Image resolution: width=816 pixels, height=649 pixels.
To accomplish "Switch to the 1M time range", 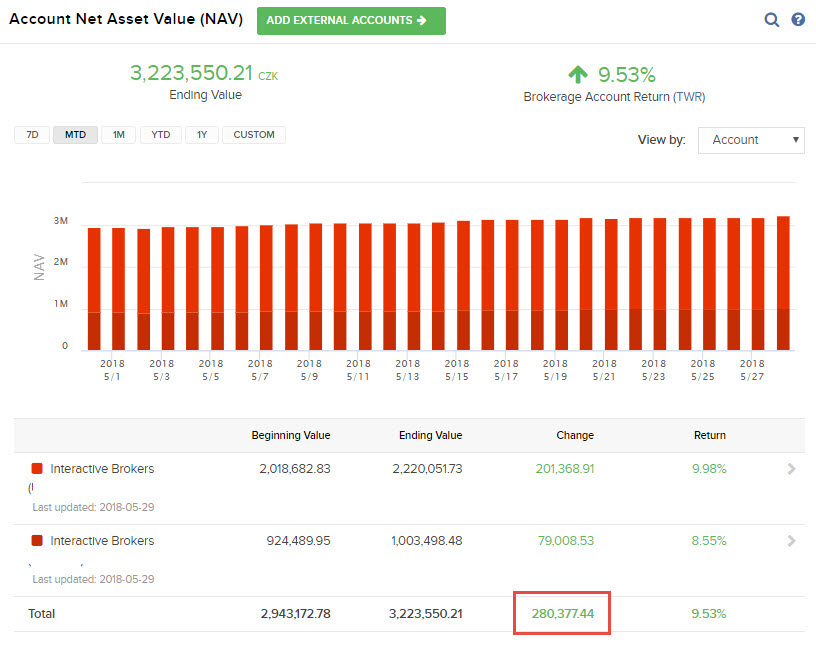I will point(118,135).
